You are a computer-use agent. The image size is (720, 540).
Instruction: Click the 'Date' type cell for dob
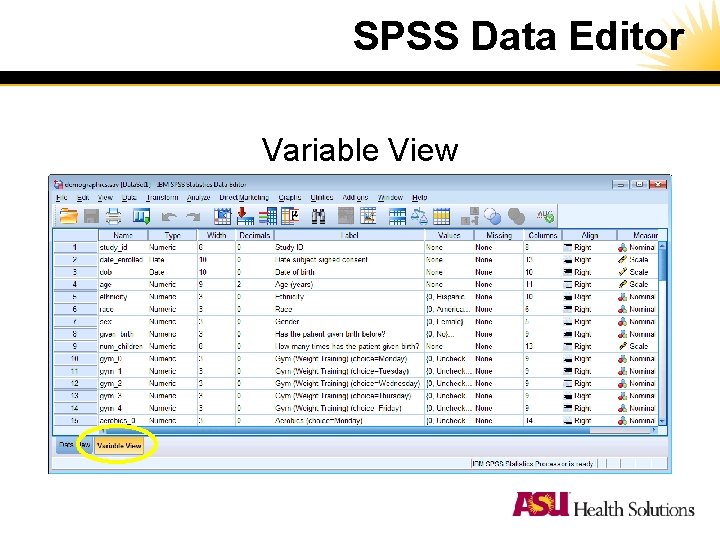[x=173, y=272]
